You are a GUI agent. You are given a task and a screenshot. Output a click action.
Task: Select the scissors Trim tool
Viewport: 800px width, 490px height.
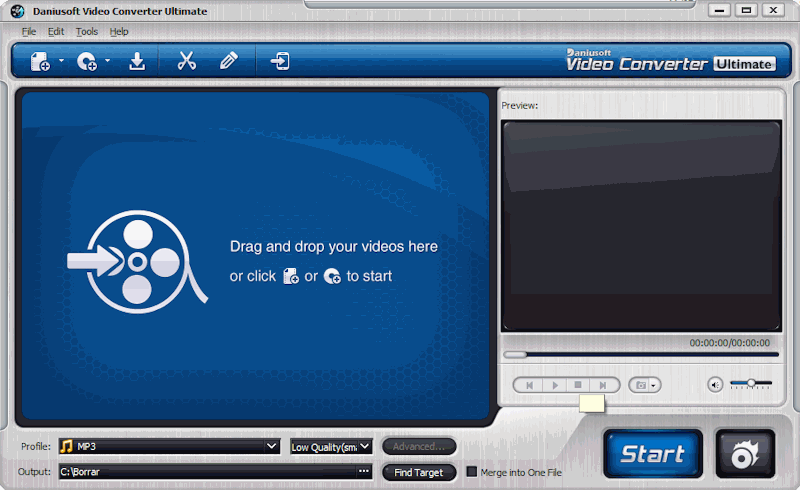click(x=187, y=61)
